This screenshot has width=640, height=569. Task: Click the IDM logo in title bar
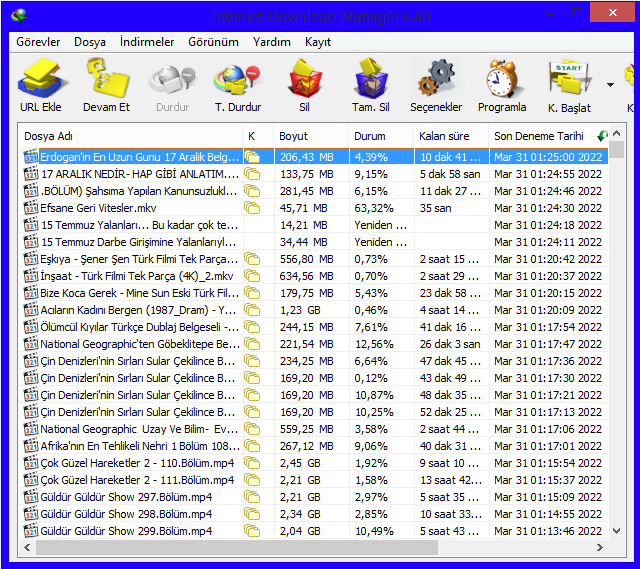tap(19, 16)
